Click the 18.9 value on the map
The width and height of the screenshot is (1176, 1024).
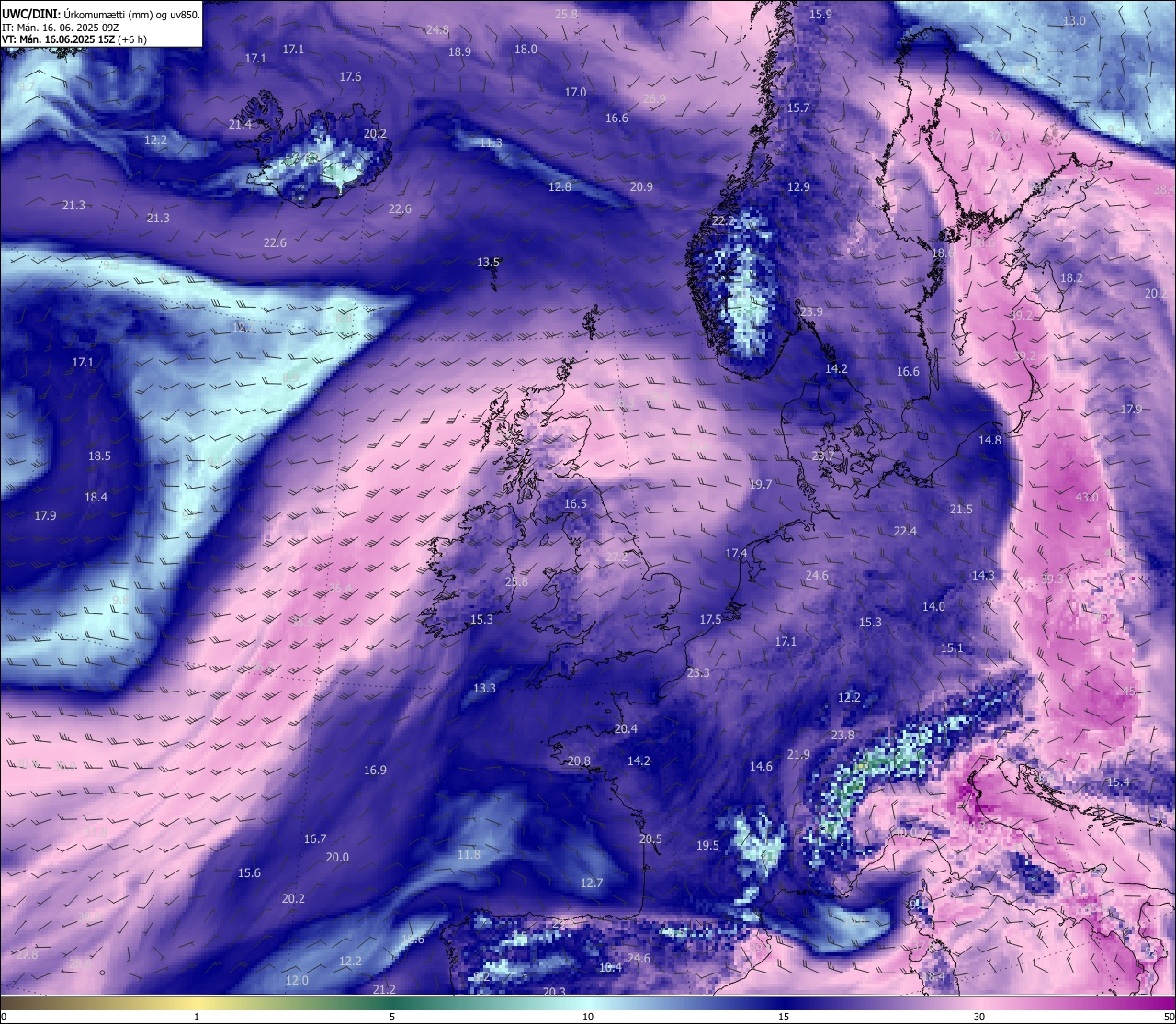click(x=459, y=51)
